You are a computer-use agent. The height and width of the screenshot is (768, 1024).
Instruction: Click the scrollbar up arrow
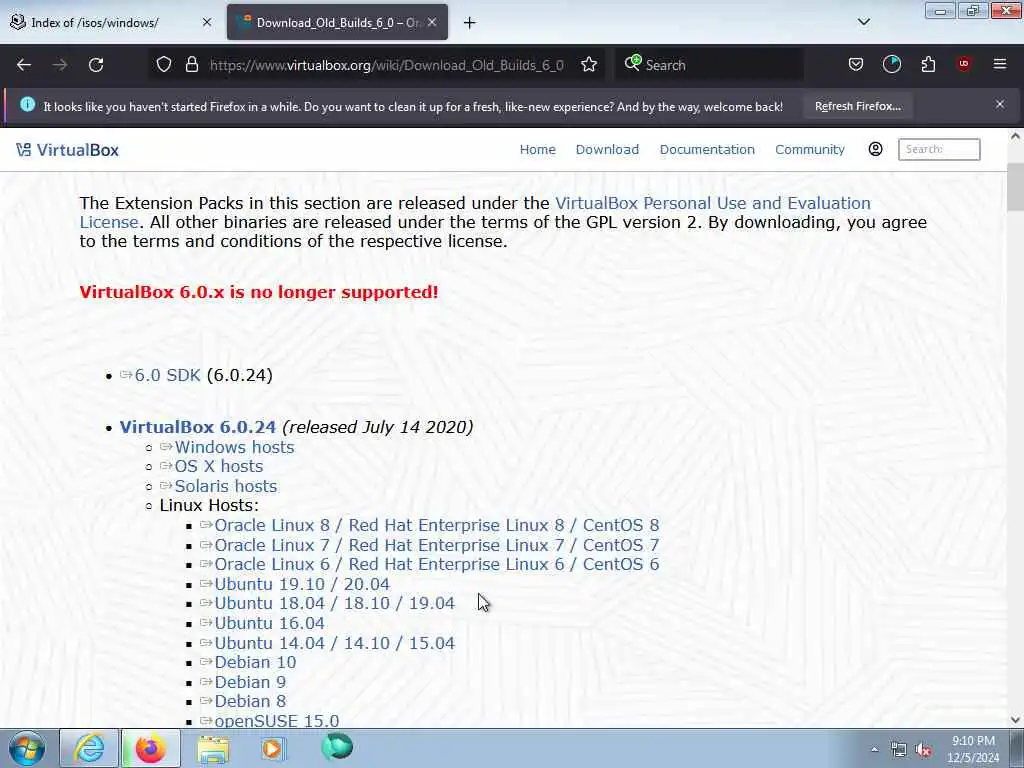point(1015,136)
